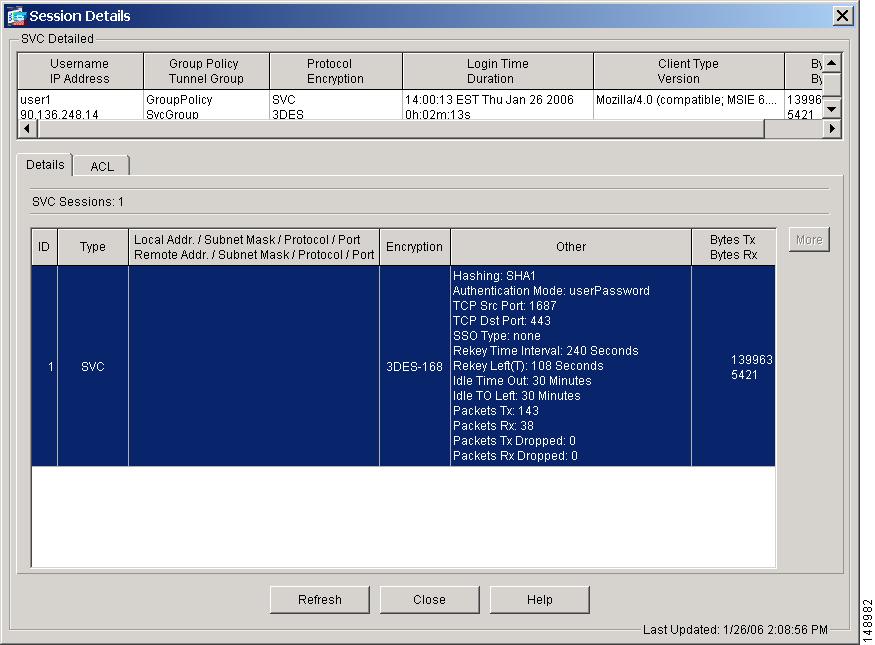Click Packets Rx: 38 text
Viewport: 875px width, 645px height.
(493, 426)
